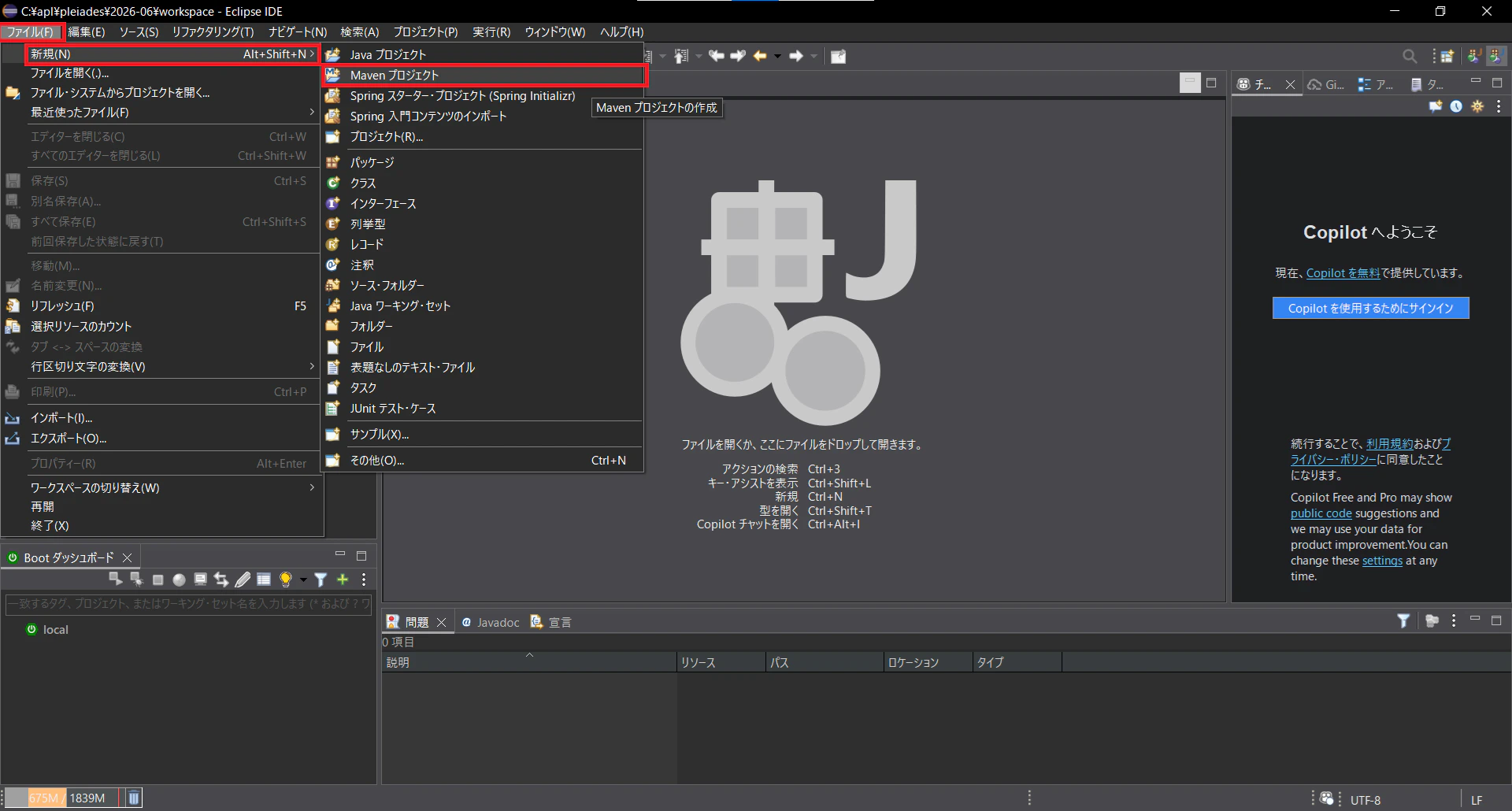The width and height of the screenshot is (1512, 811).
Task: Click the Forward navigation arrow in toolbar
Action: point(796,56)
